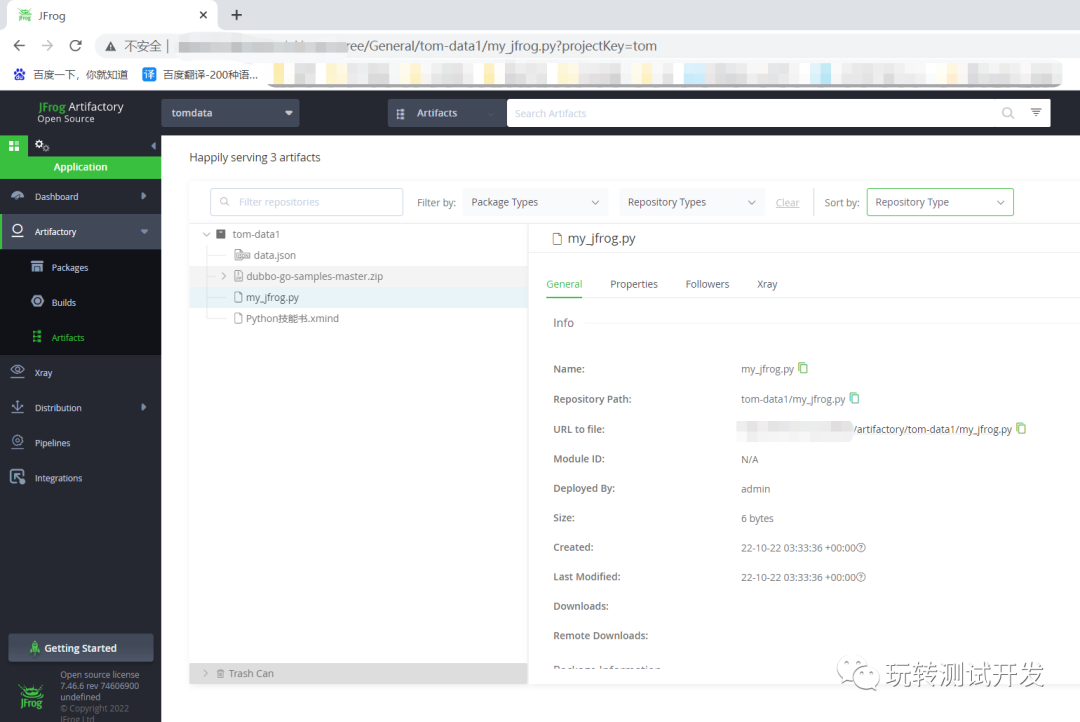The height and width of the screenshot is (722, 1080).
Task: Expand the dubbo-go-samples-master.zip node
Action: 223,276
